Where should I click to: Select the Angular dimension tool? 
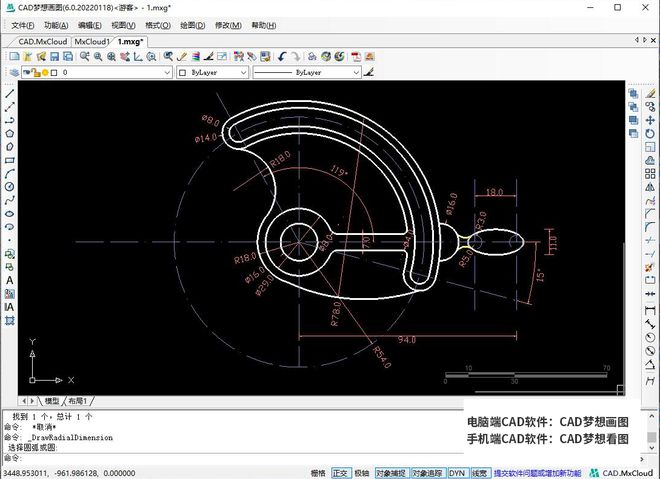[650, 365]
